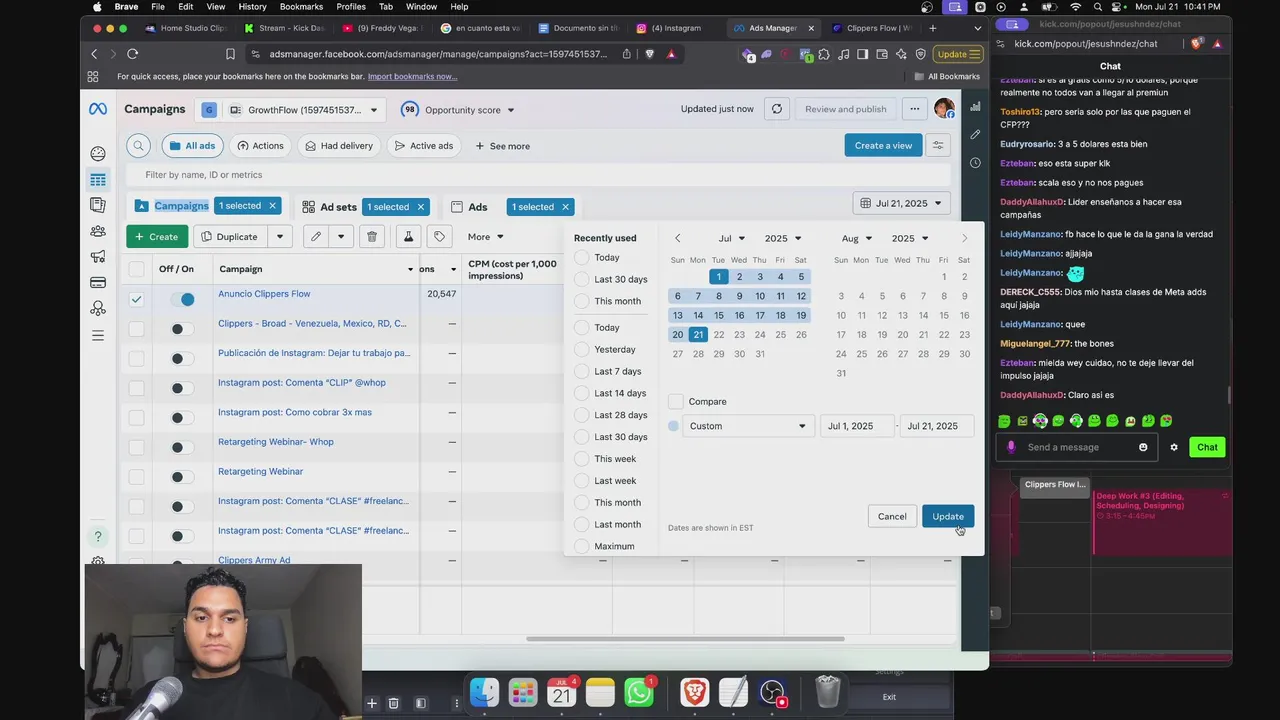Switch to the Instagram browser tab
Image resolution: width=1280 pixels, height=720 pixels.
click(x=676, y=28)
